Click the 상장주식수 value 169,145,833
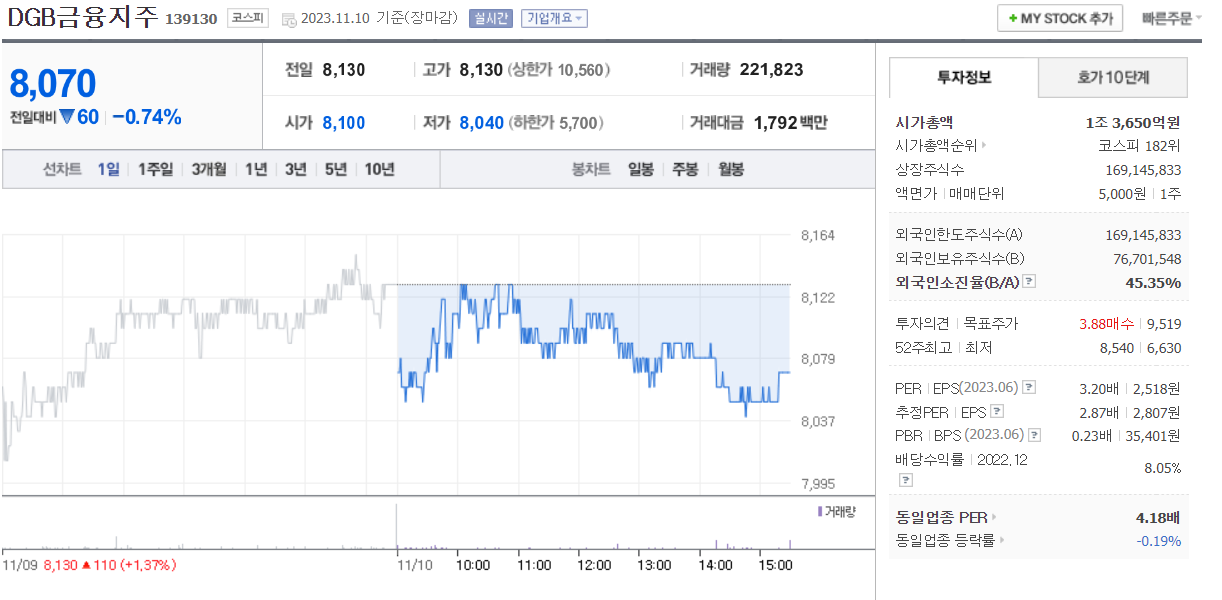Viewport: 1222px width, 600px height. point(1143,169)
